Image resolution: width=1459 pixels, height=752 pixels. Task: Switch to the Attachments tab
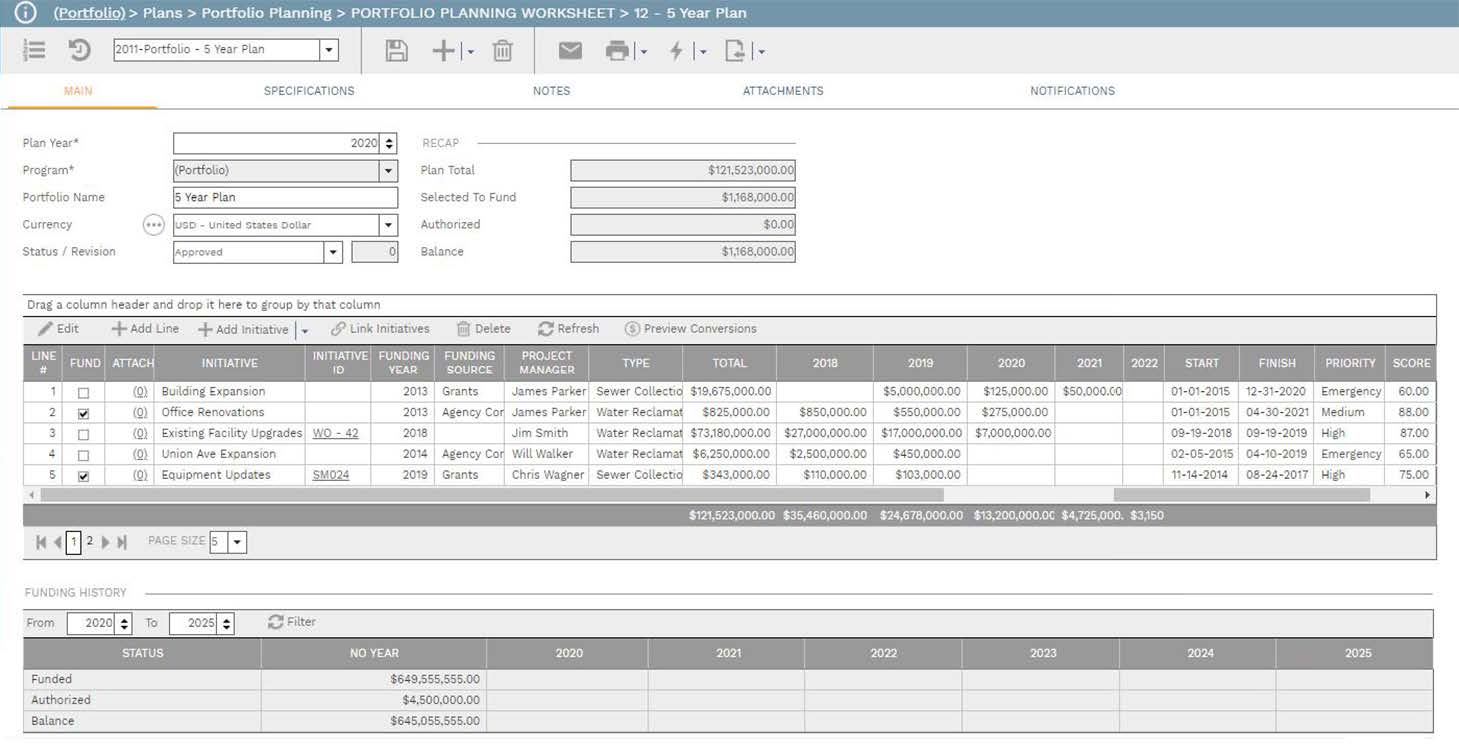click(x=783, y=91)
